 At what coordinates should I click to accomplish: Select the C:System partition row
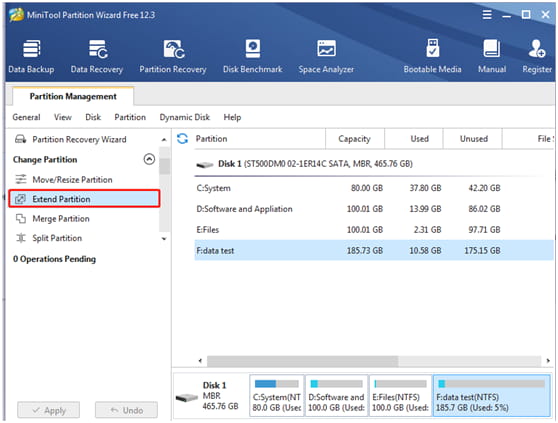click(374, 188)
